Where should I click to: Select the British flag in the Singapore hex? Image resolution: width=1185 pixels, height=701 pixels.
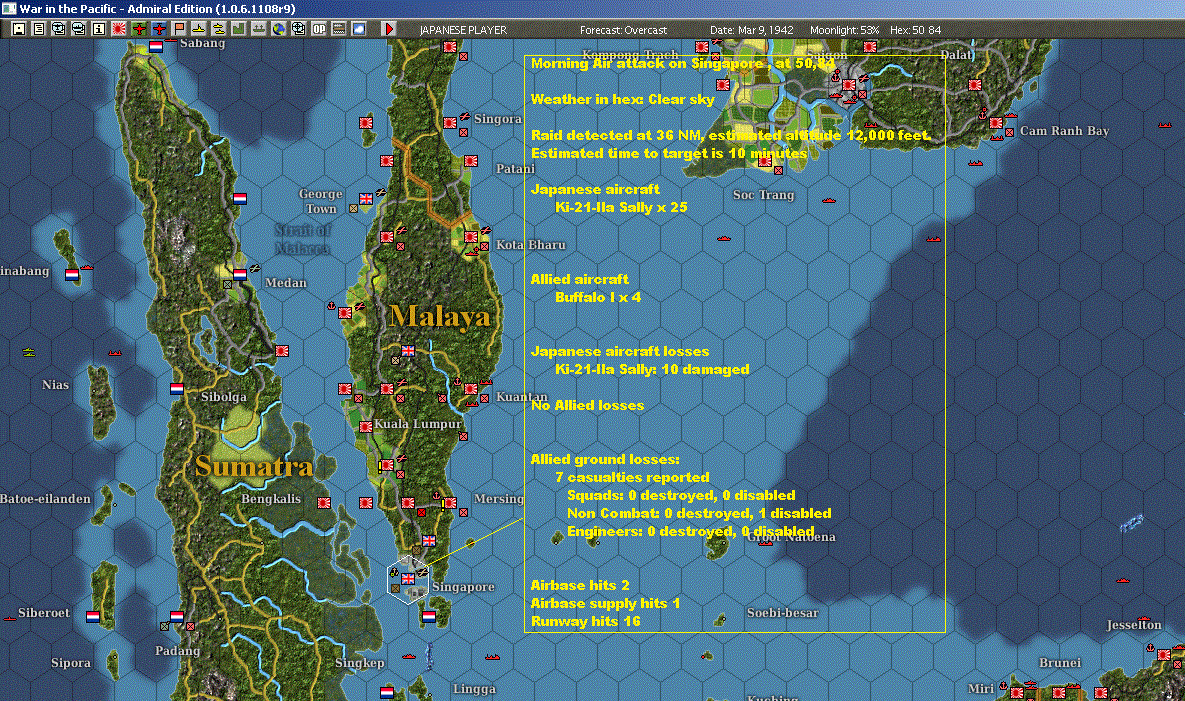click(x=408, y=579)
